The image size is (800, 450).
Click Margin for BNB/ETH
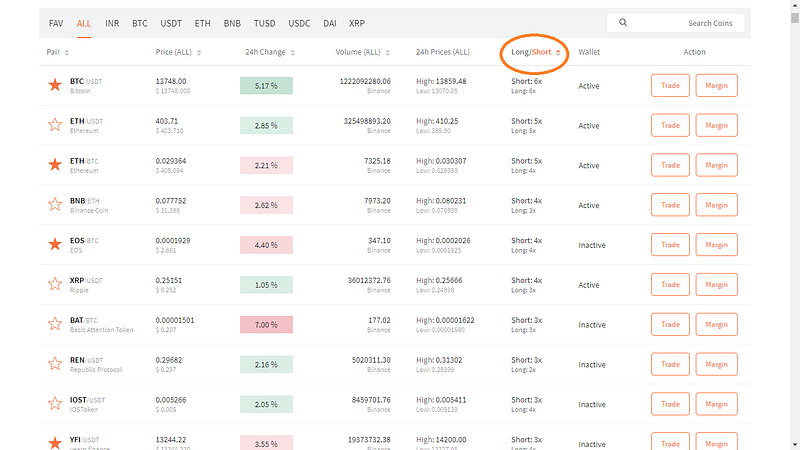(x=716, y=205)
